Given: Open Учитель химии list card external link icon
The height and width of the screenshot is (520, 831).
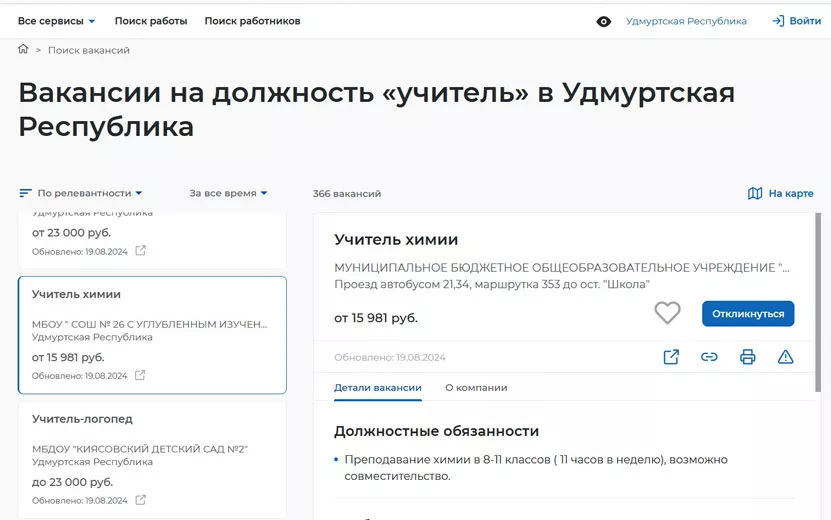Looking at the screenshot, I should pyautogui.click(x=140, y=376).
